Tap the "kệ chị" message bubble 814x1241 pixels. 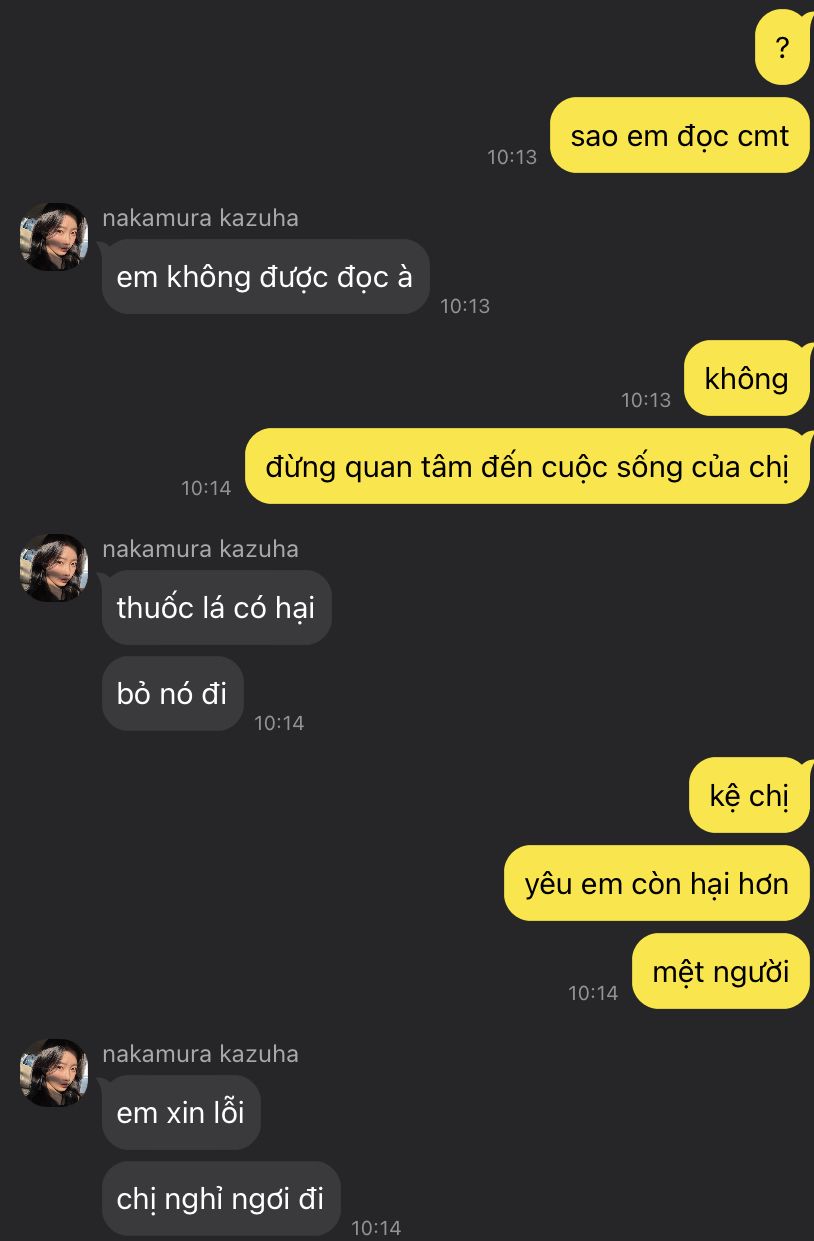(749, 795)
